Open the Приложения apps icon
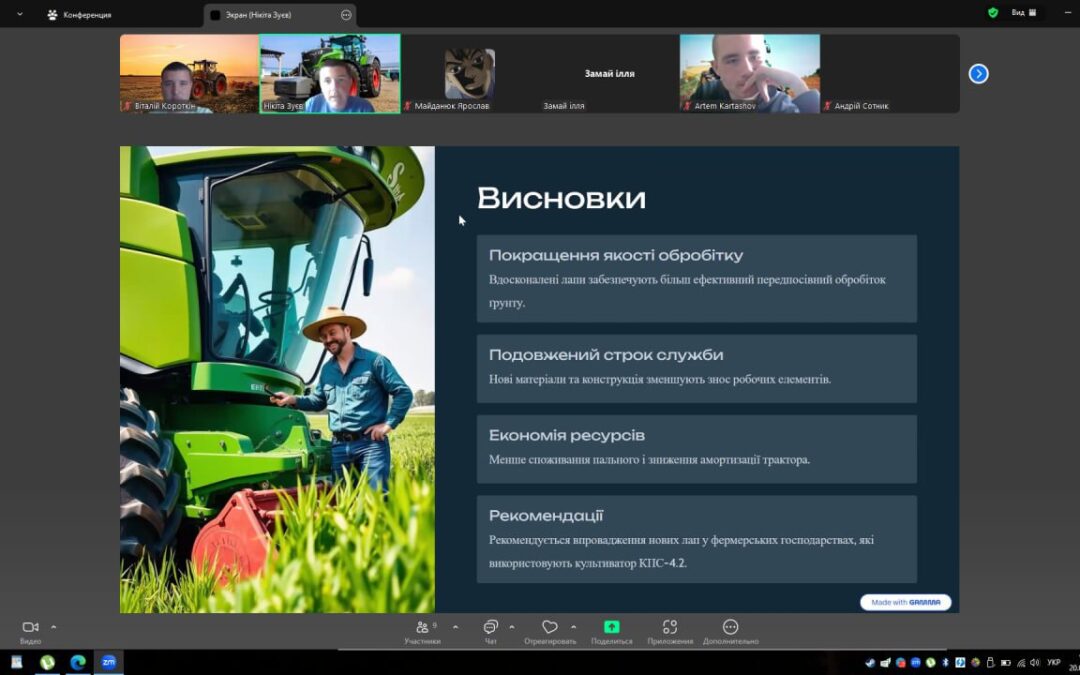1080x675 pixels. click(670, 628)
